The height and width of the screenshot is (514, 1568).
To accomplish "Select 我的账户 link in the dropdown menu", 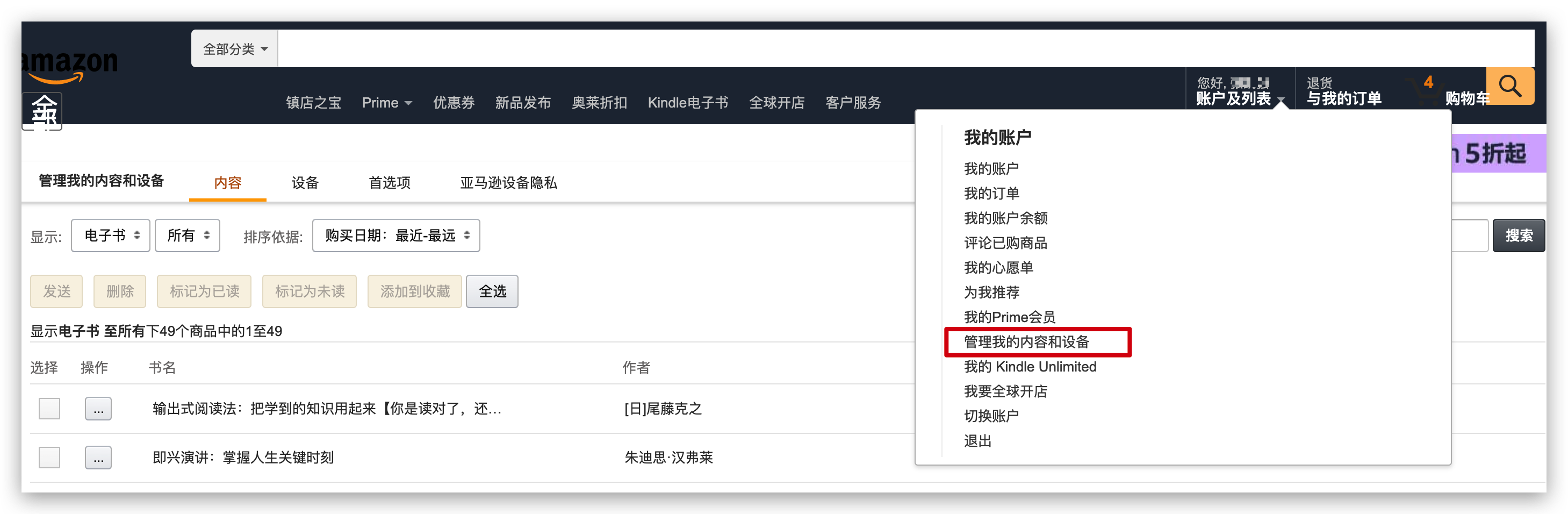I will (x=991, y=169).
